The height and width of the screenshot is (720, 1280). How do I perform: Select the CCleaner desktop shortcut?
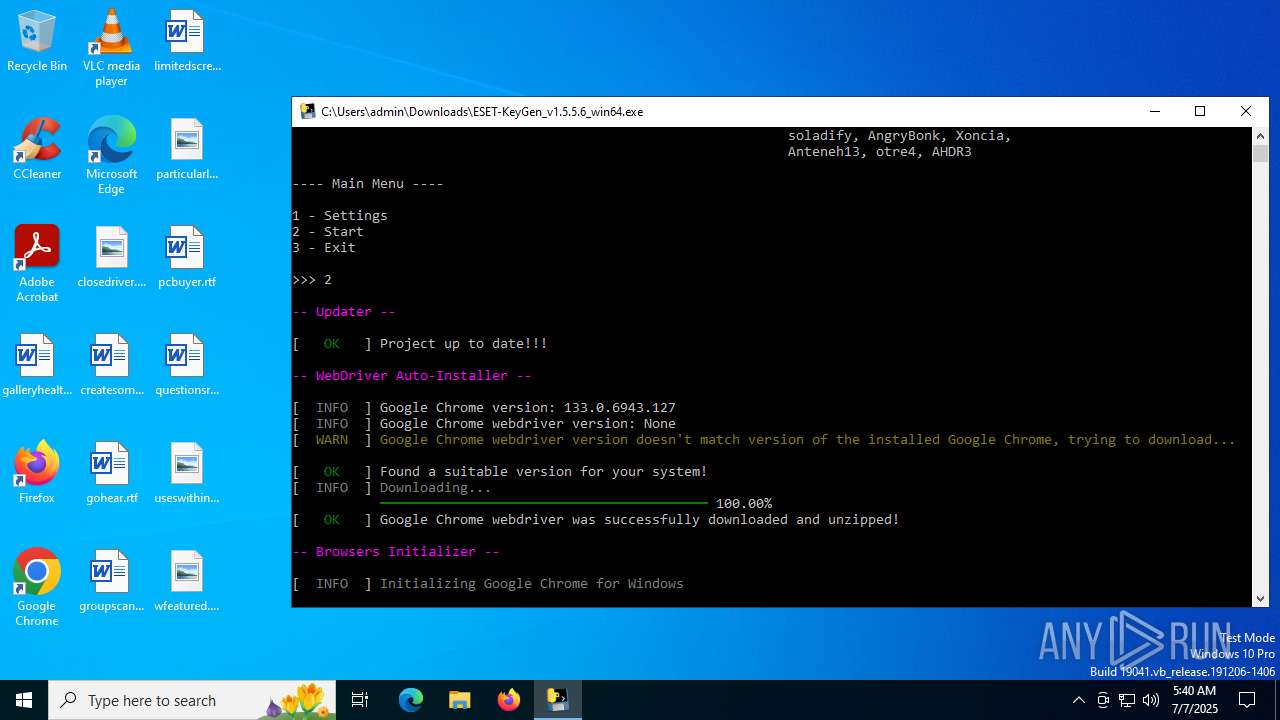[37, 150]
